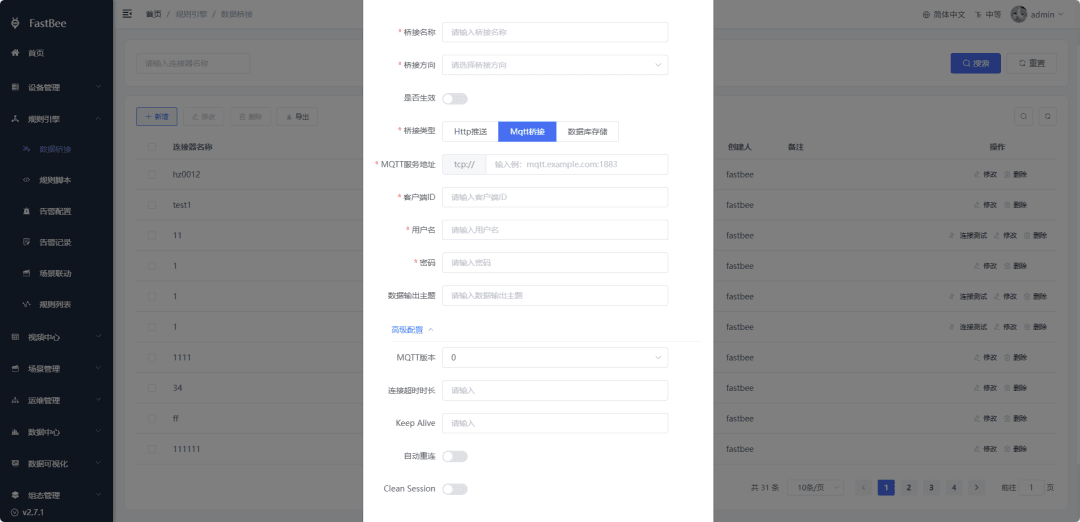1080x522 pixels.
Task: Click the 告警记录 icon in sidebar
Action: 26,242
